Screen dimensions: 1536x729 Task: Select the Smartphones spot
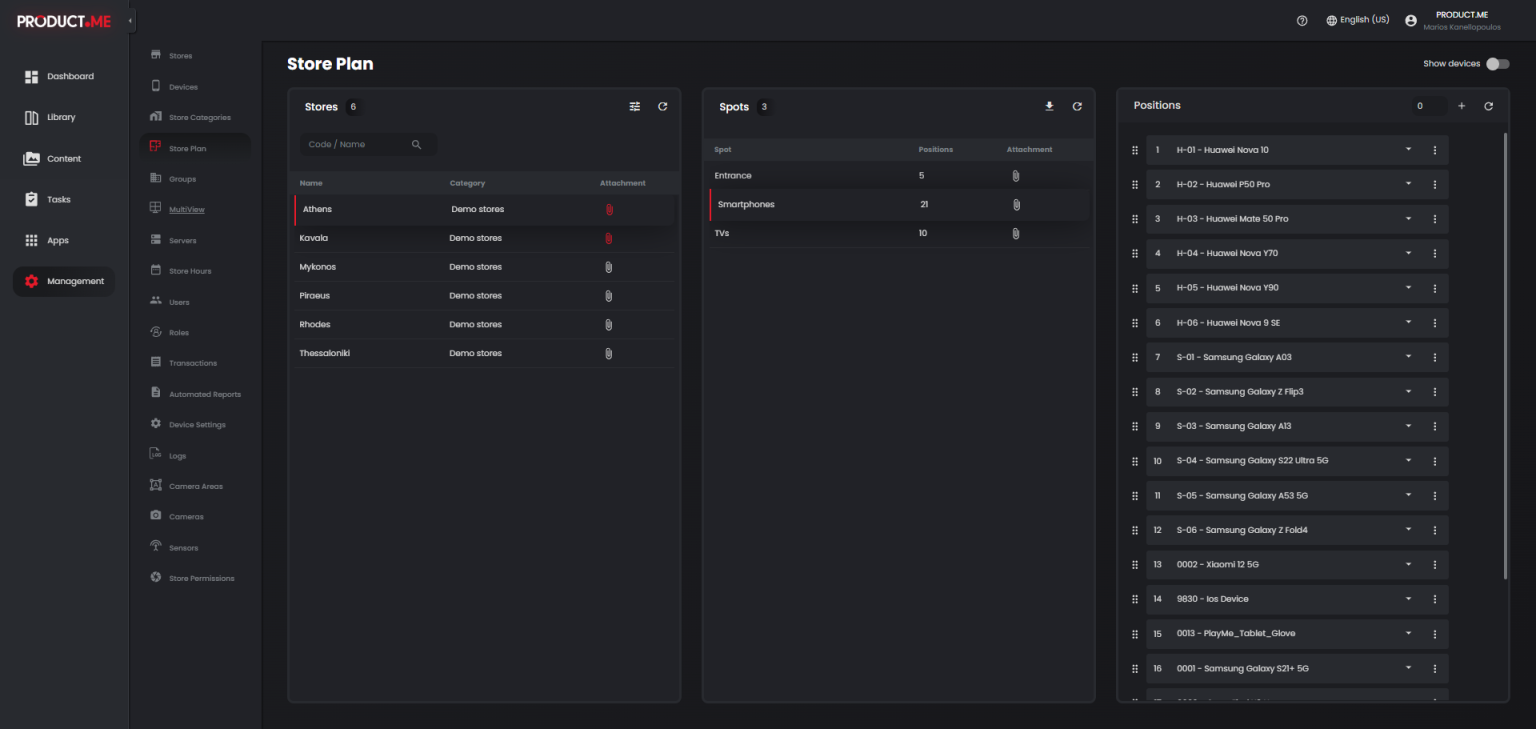click(x=746, y=204)
